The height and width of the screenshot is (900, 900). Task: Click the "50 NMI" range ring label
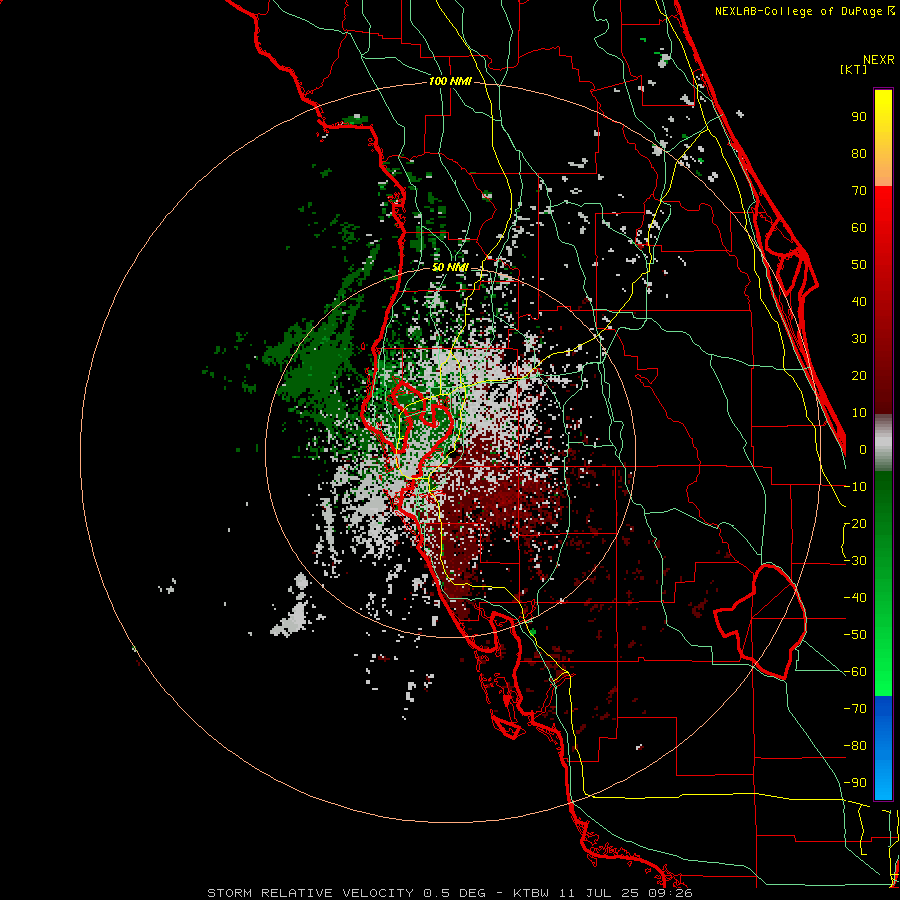point(450,267)
